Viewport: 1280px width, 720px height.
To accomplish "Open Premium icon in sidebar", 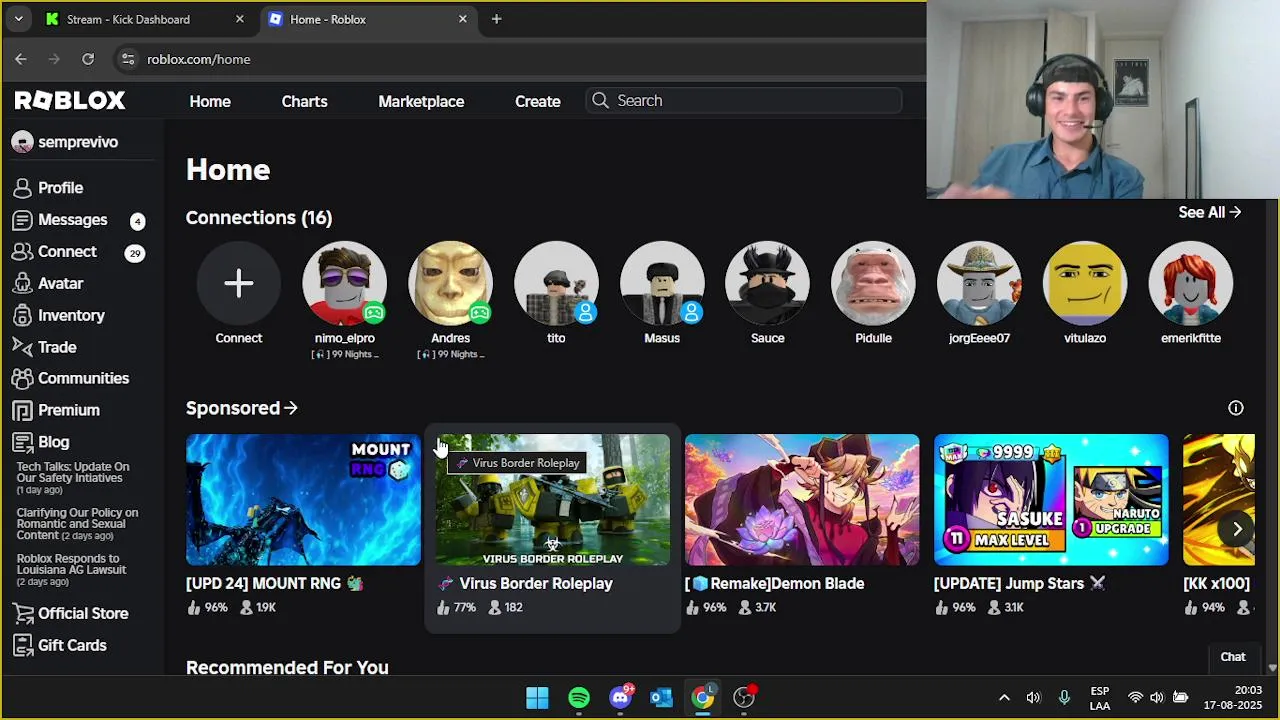I will pyautogui.click(x=22, y=410).
